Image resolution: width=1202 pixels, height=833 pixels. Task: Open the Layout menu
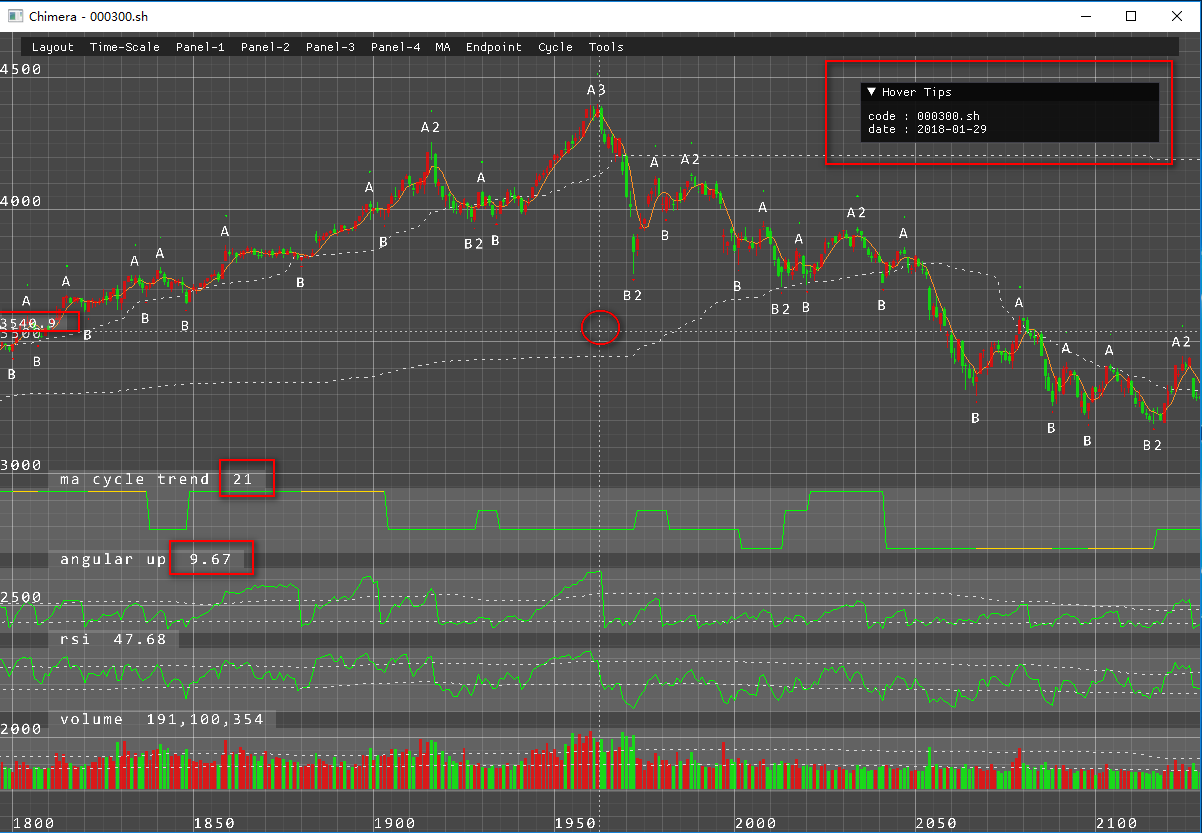coord(53,47)
